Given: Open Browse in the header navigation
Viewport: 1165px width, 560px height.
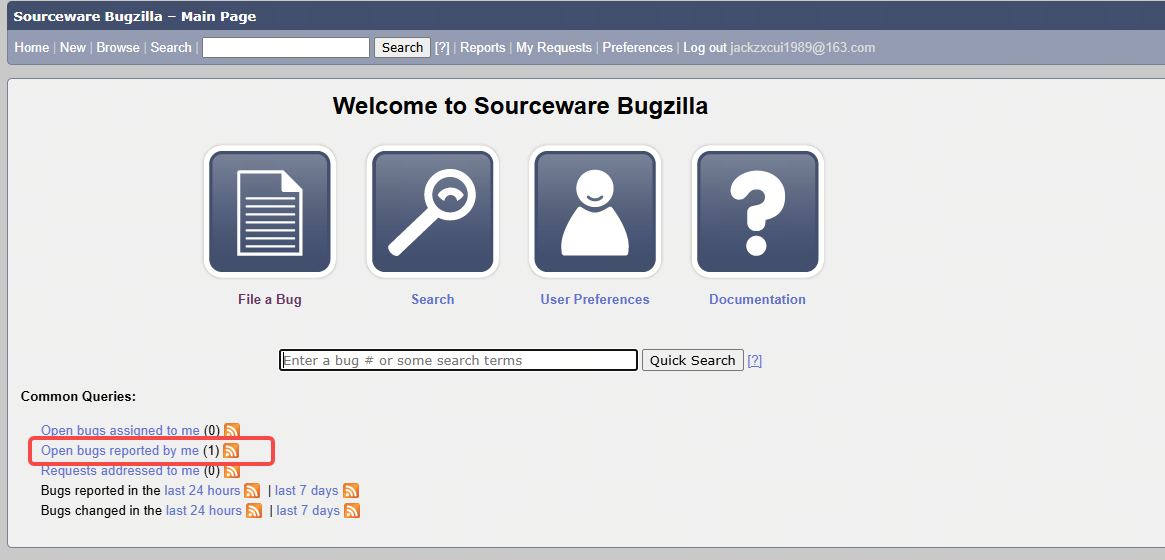Looking at the screenshot, I should tap(118, 48).
